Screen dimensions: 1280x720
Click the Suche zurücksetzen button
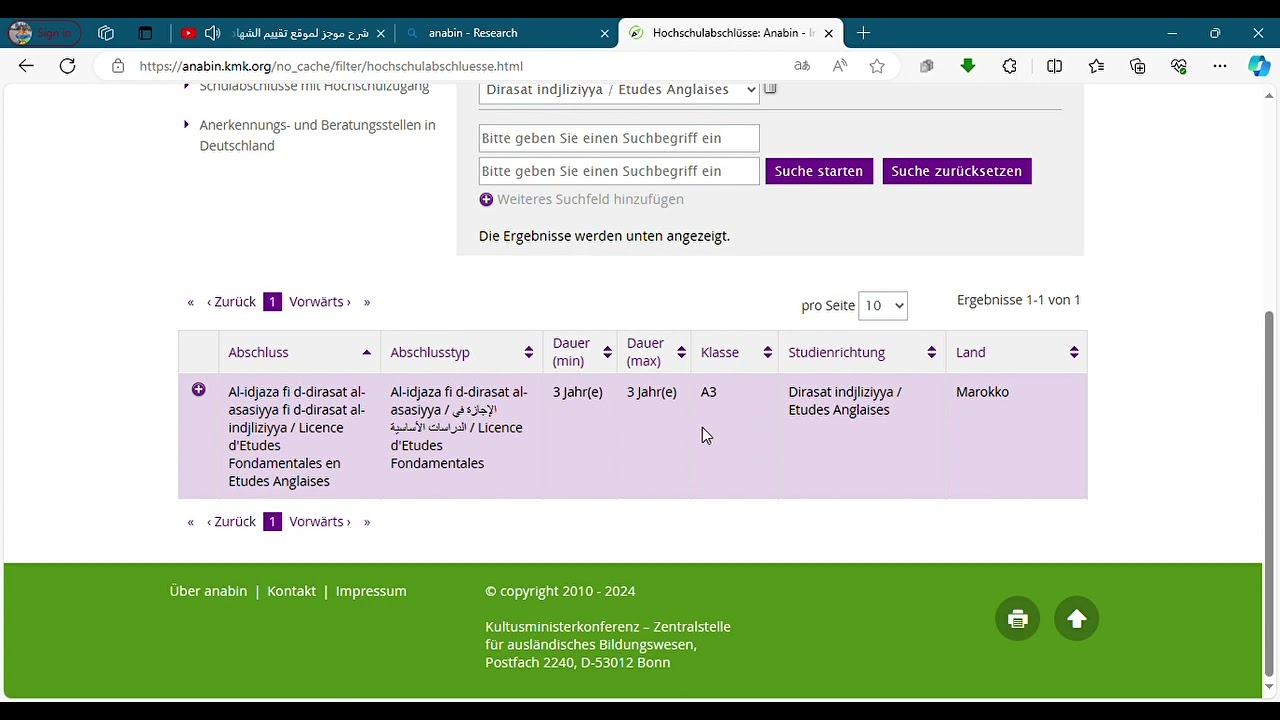tap(957, 171)
